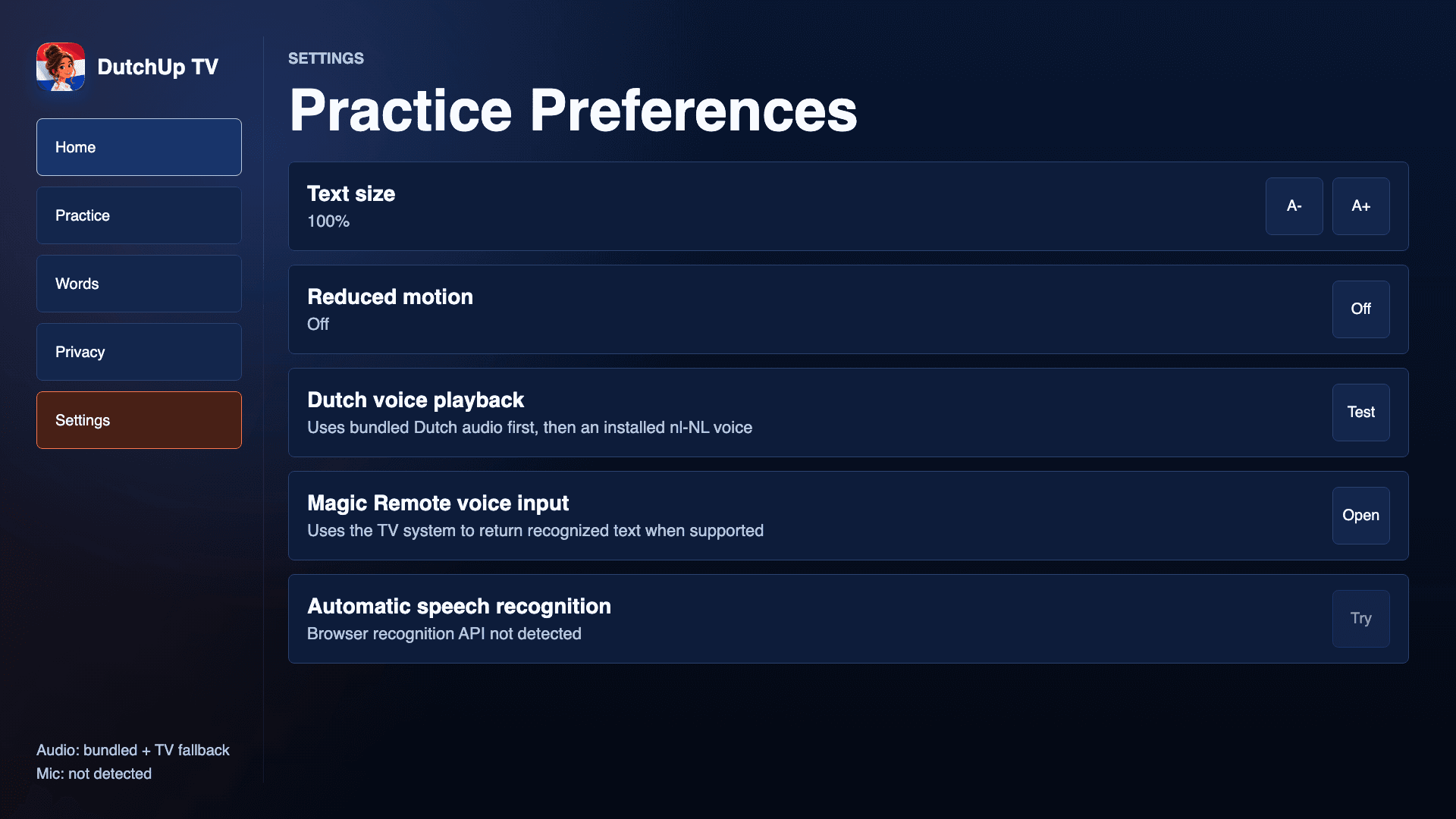The height and width of the screenshot is (819, 1456).
Task: Click the Mic not detected status
Action: 94,773
